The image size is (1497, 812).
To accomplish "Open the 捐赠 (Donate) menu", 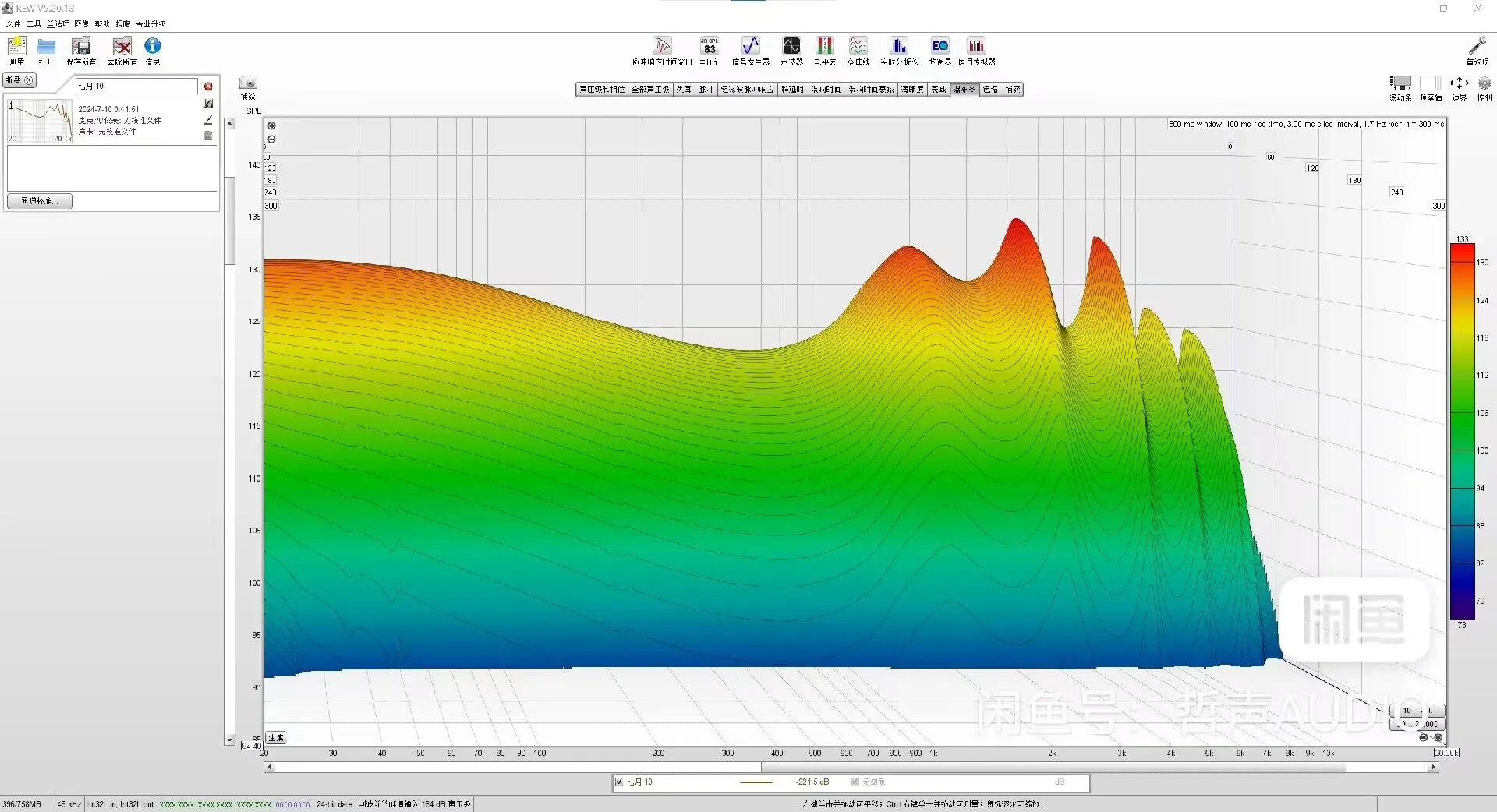I will click(x=123, y=24).
